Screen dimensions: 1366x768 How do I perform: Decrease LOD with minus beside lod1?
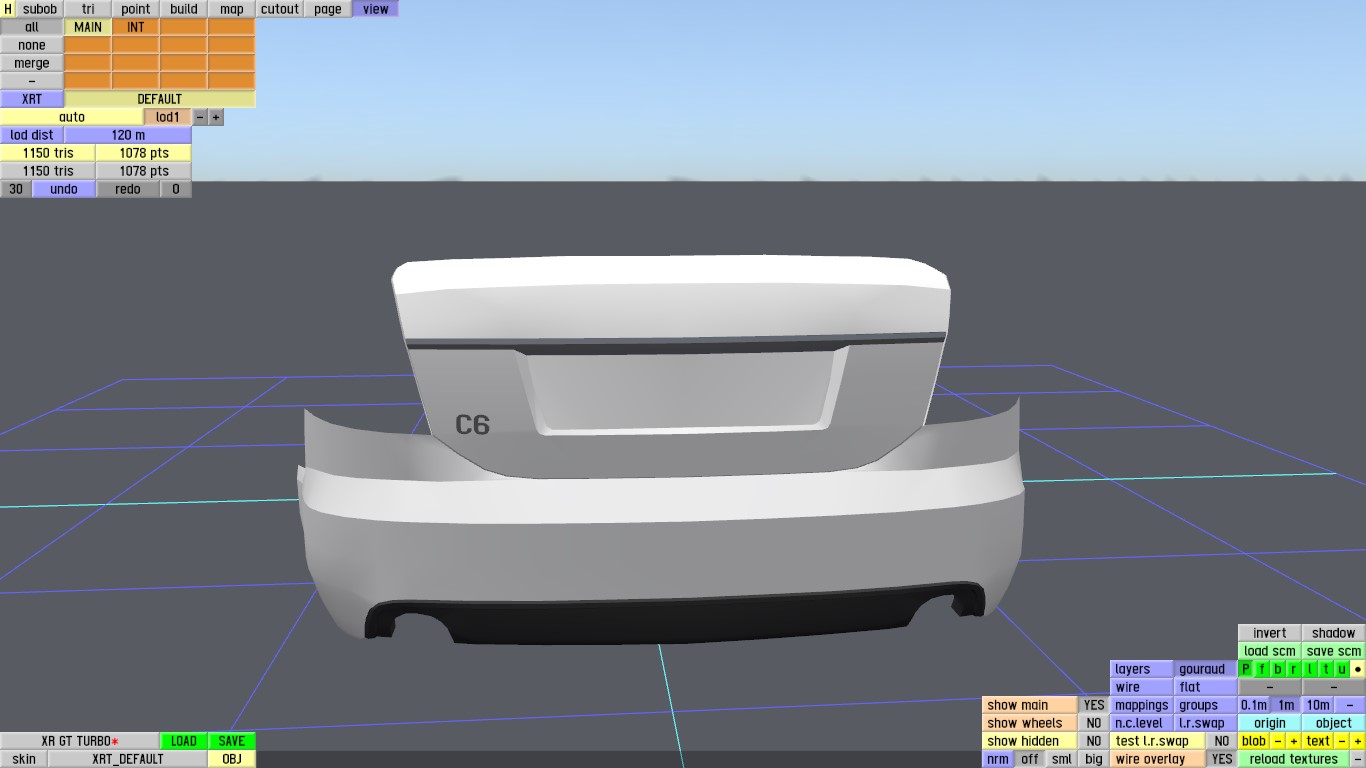pyautogui.click(x=200, y=117)
